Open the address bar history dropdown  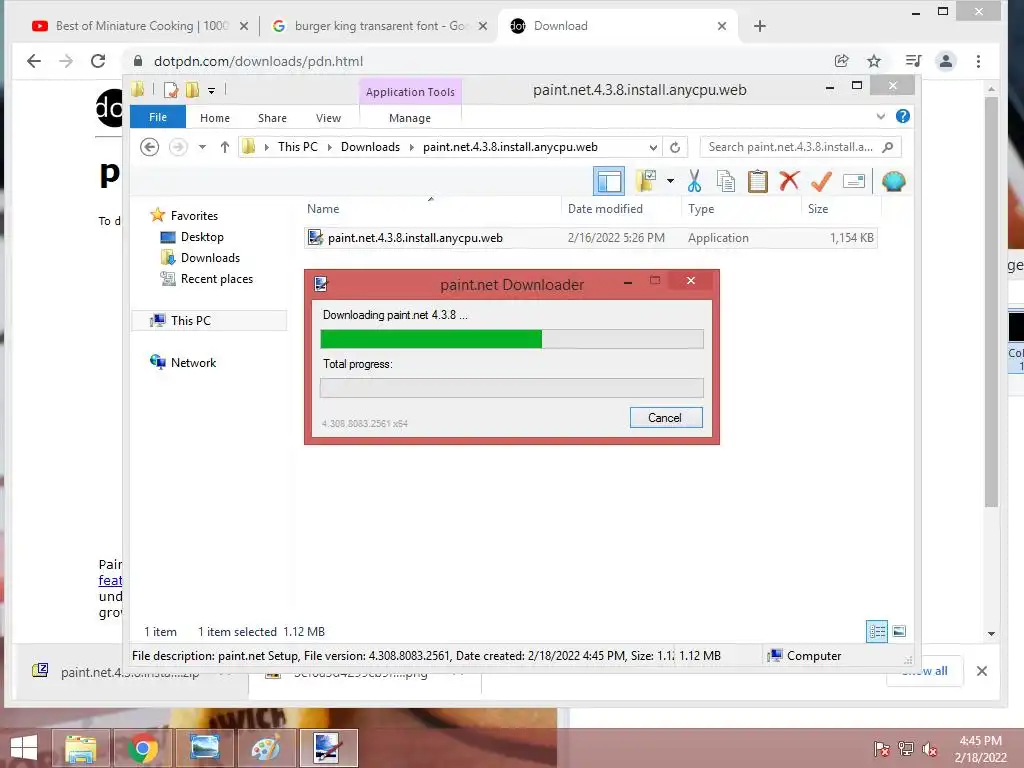coord(652,147)
